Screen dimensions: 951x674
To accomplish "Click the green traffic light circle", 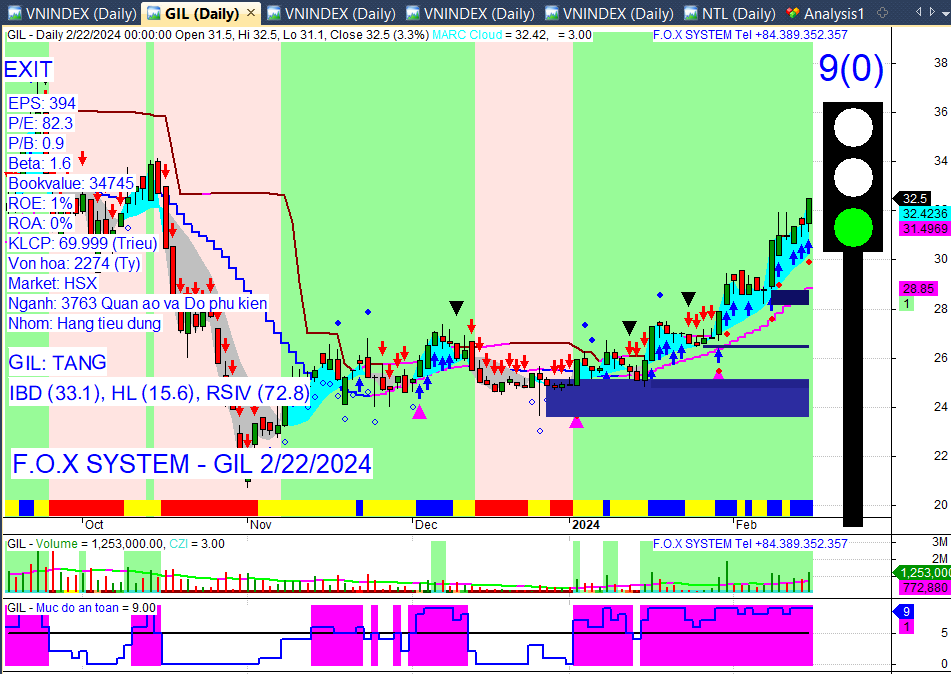I will 853,227.
